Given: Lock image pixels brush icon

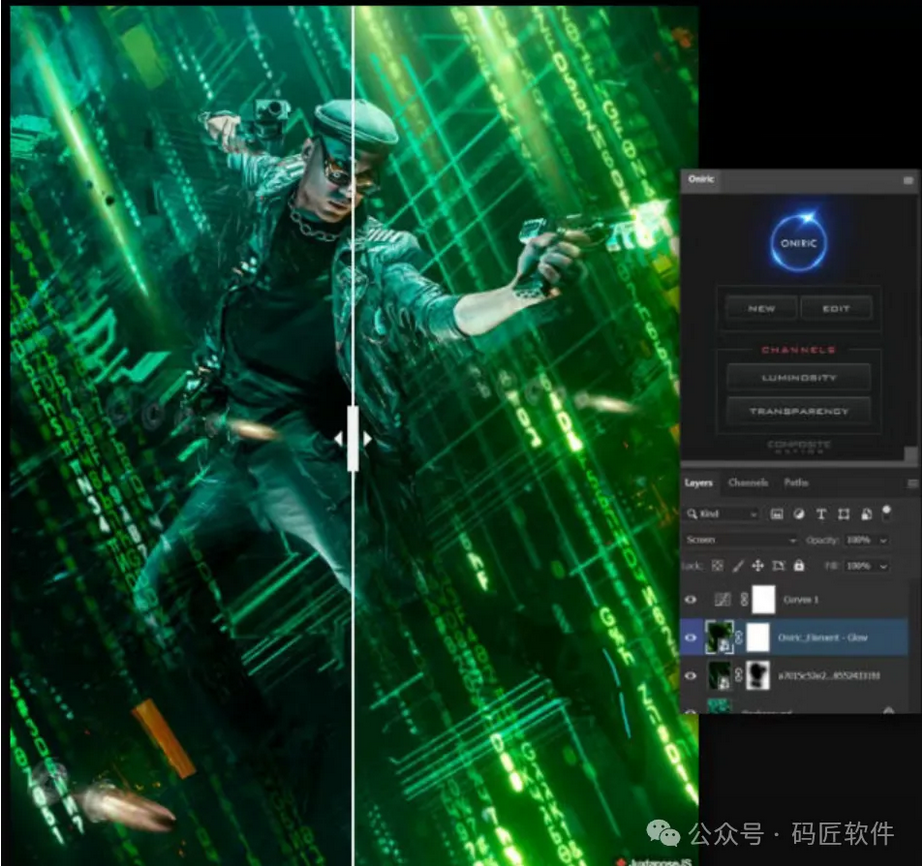Looking at the screenshot, I should tap(738, 566).
